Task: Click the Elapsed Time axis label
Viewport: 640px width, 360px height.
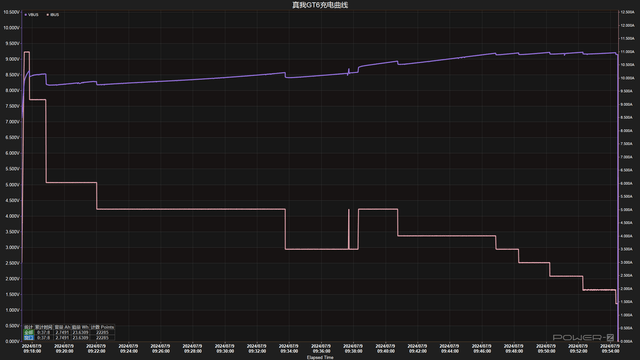Action: click(x=320, y=358)
